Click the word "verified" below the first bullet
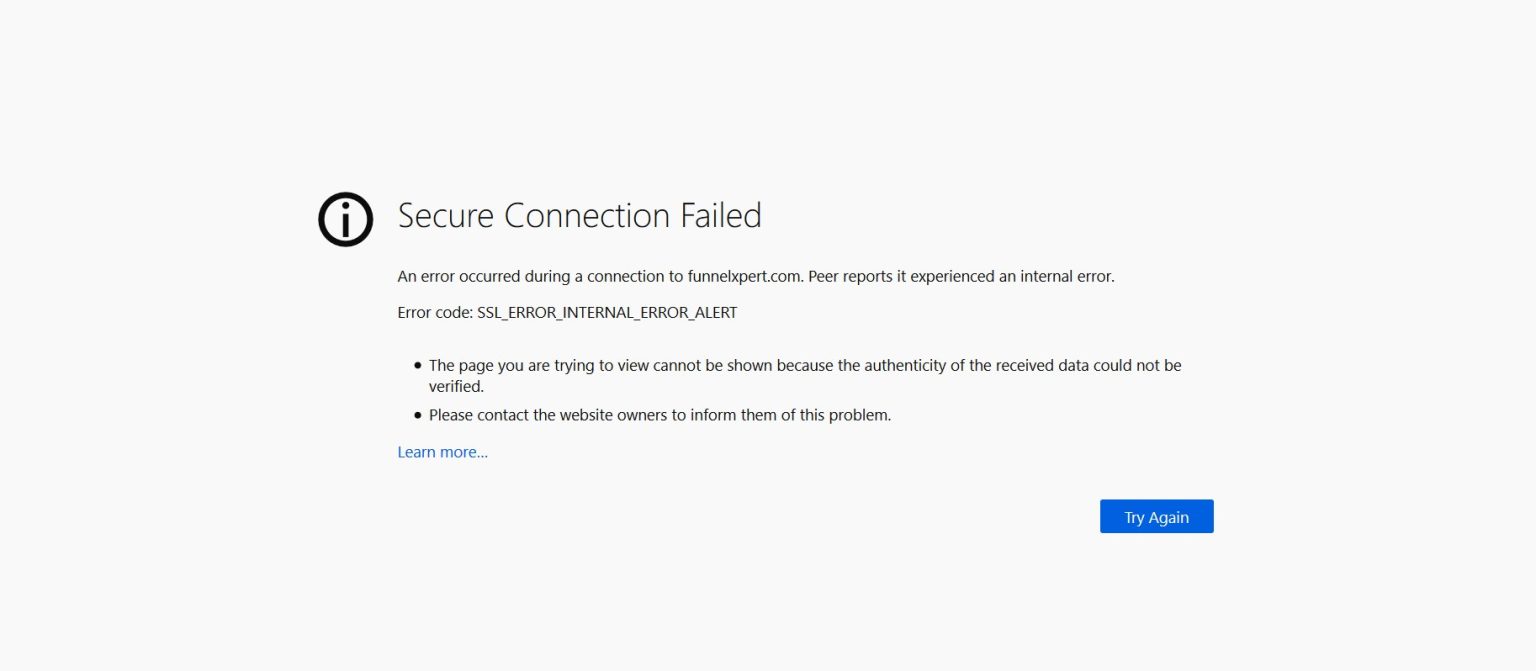This screenshot has width=1536, height=671. tap(453, 385)
